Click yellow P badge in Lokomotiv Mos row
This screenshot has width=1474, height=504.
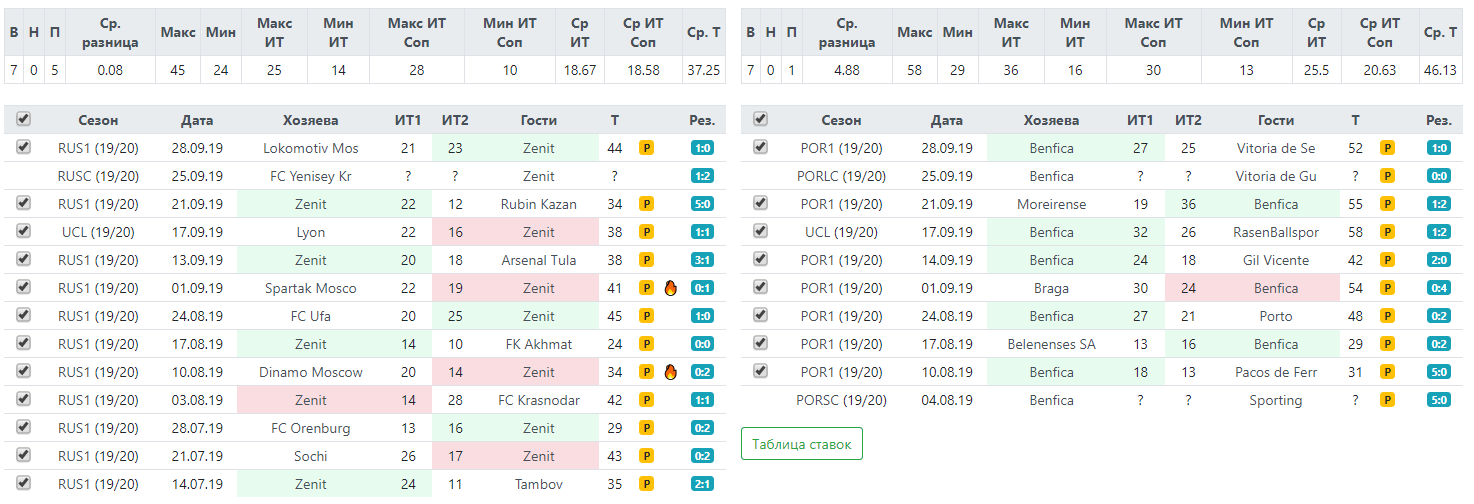tap(647, 148)
